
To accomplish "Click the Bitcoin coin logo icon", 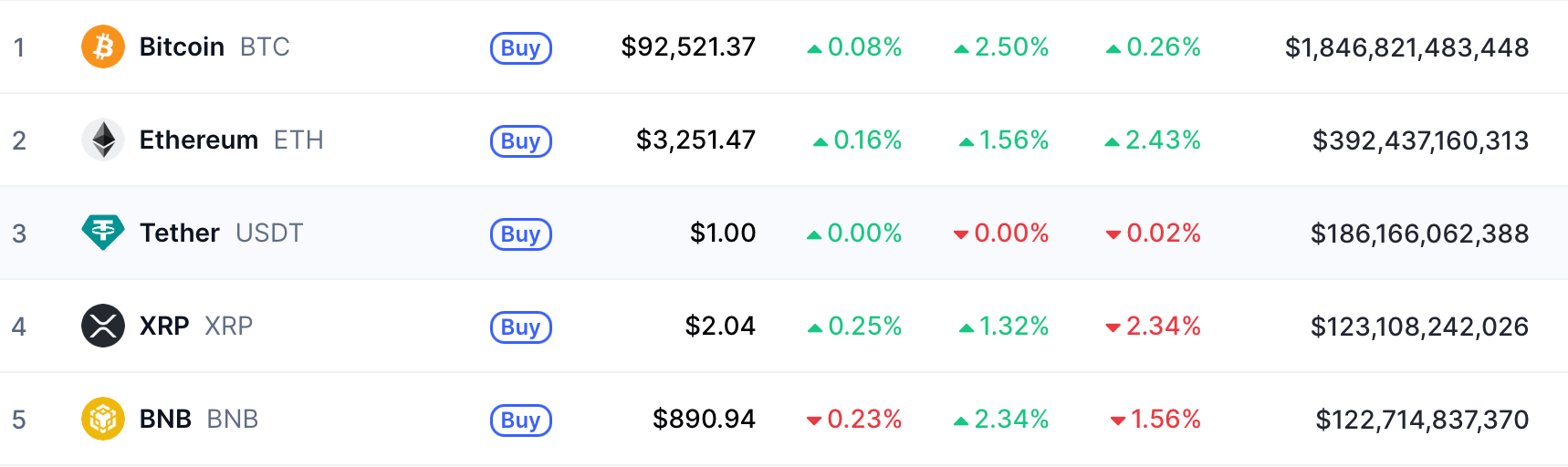I will point(103,47).
